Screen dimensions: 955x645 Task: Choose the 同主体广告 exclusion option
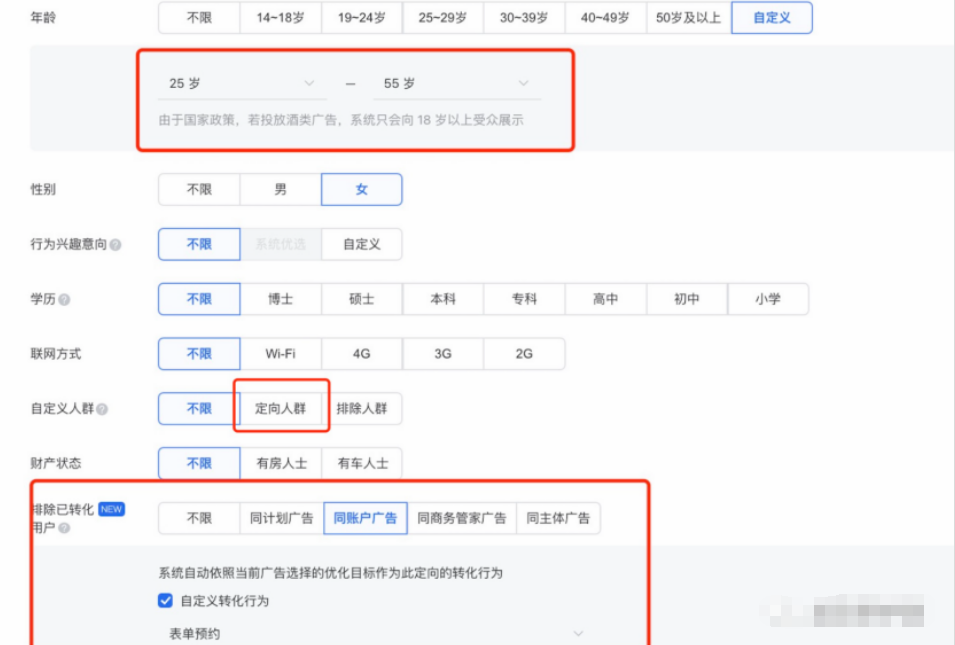click(558, 518)
